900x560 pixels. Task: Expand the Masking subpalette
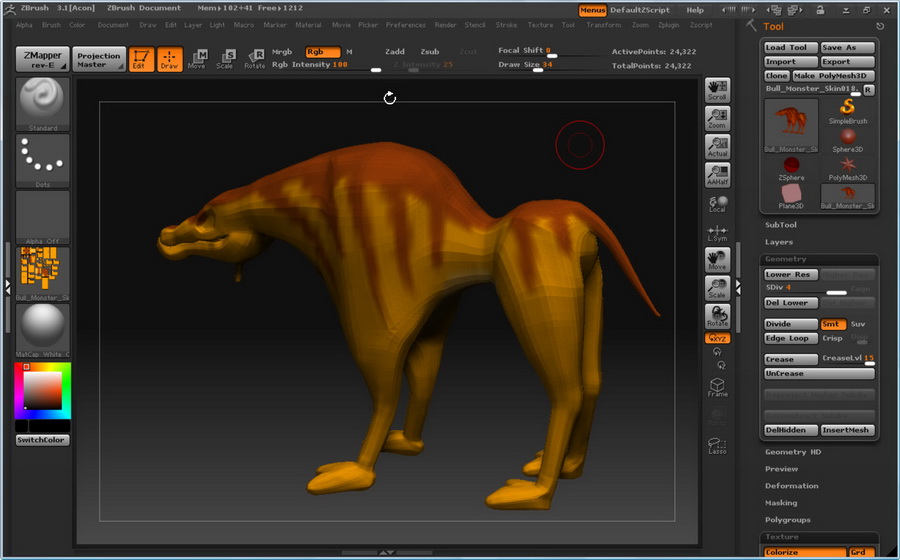781,503
